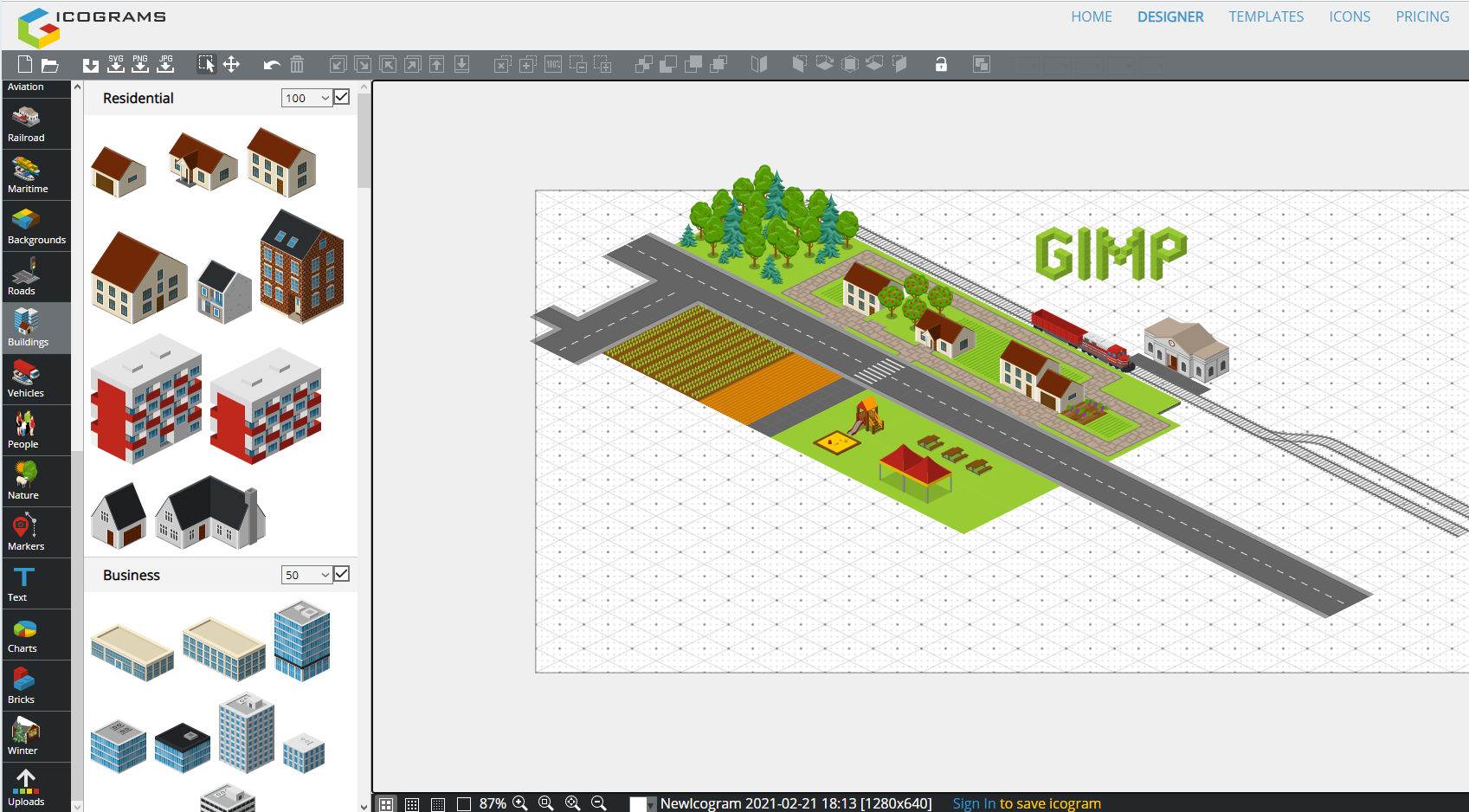
Task: Go to the HOME page
Action: tap(1092, 16)
